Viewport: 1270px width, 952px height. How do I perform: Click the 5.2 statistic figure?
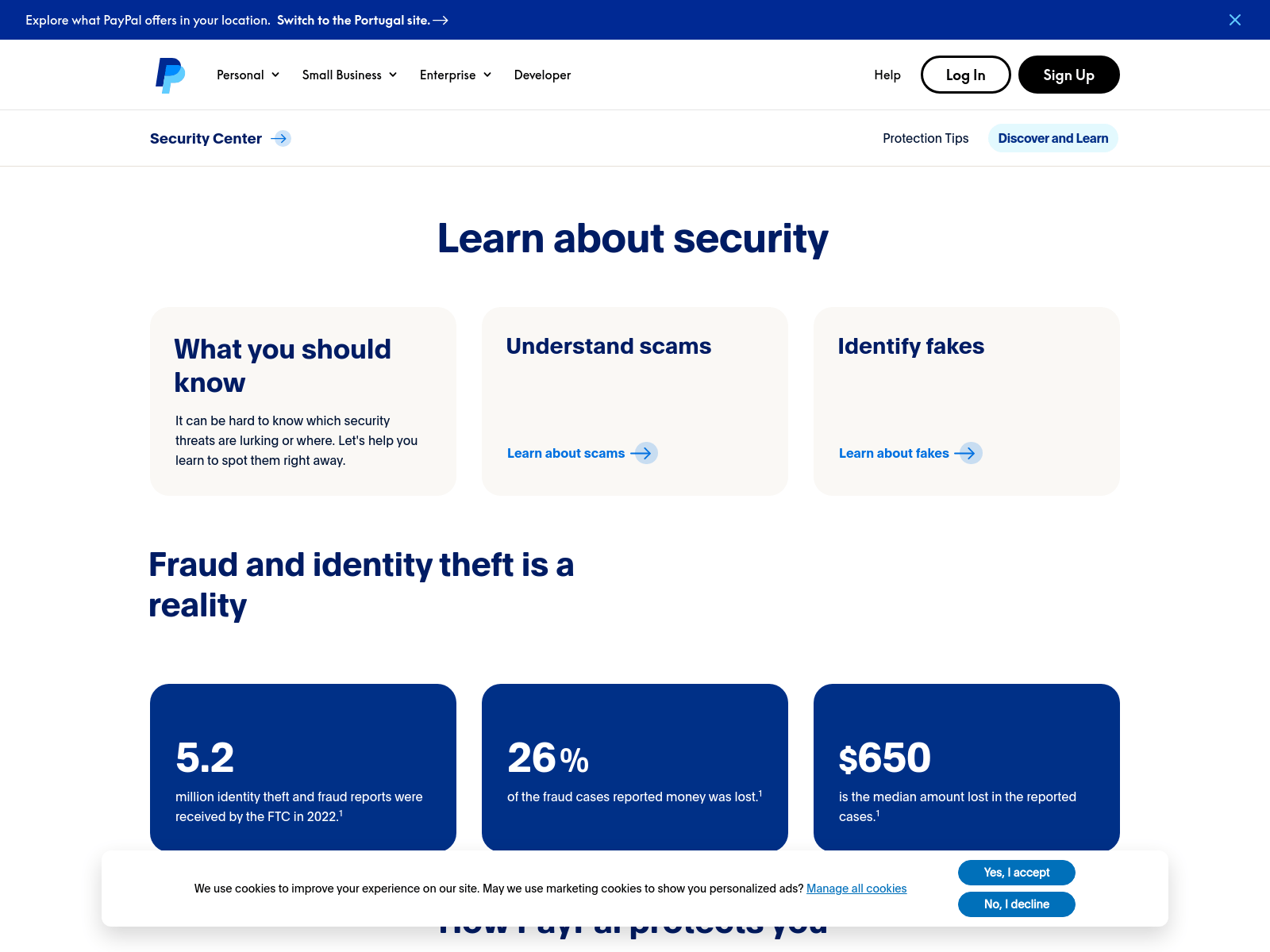(x=205, y=758)
